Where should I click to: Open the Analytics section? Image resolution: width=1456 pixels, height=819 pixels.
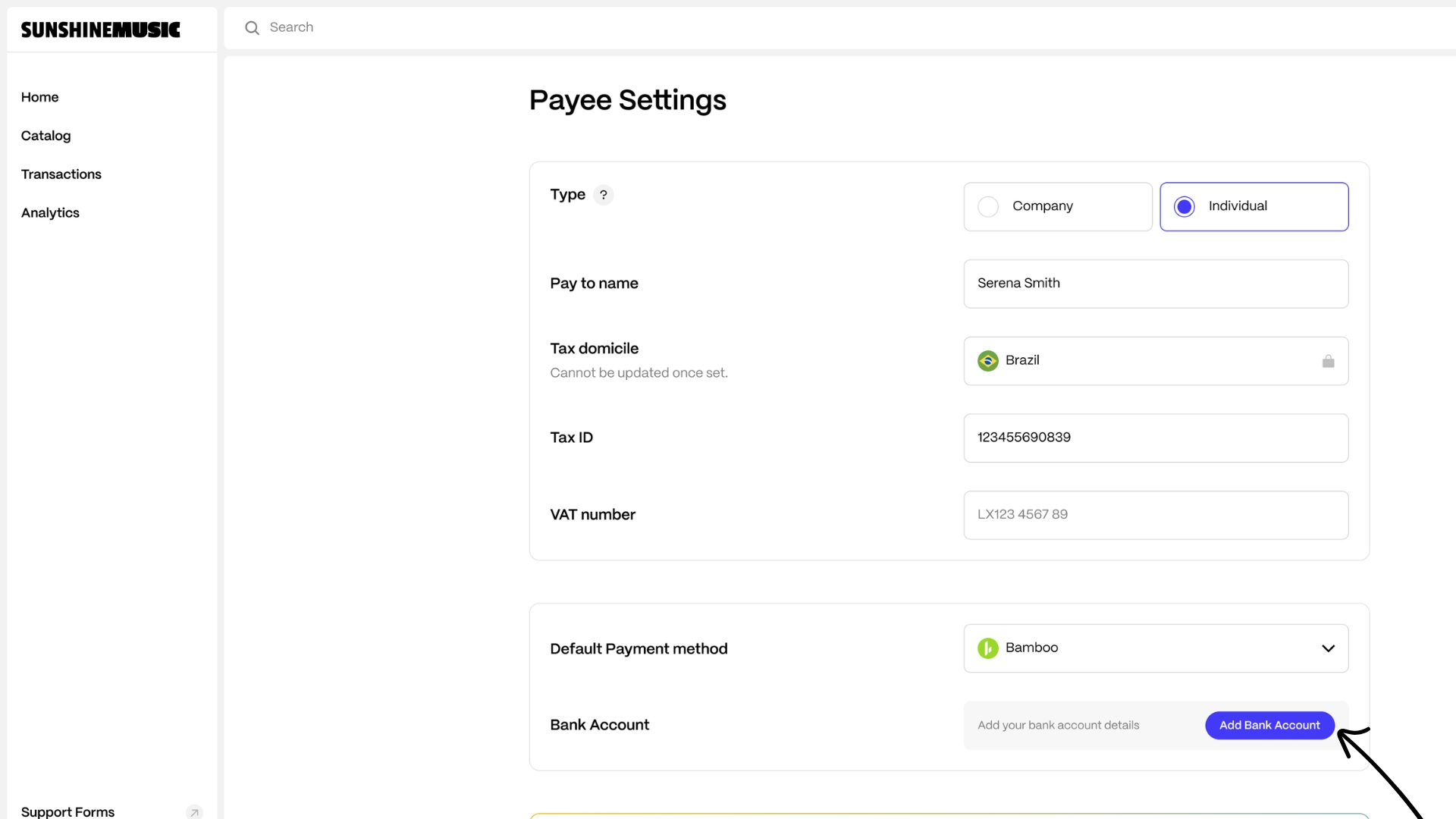50,213
